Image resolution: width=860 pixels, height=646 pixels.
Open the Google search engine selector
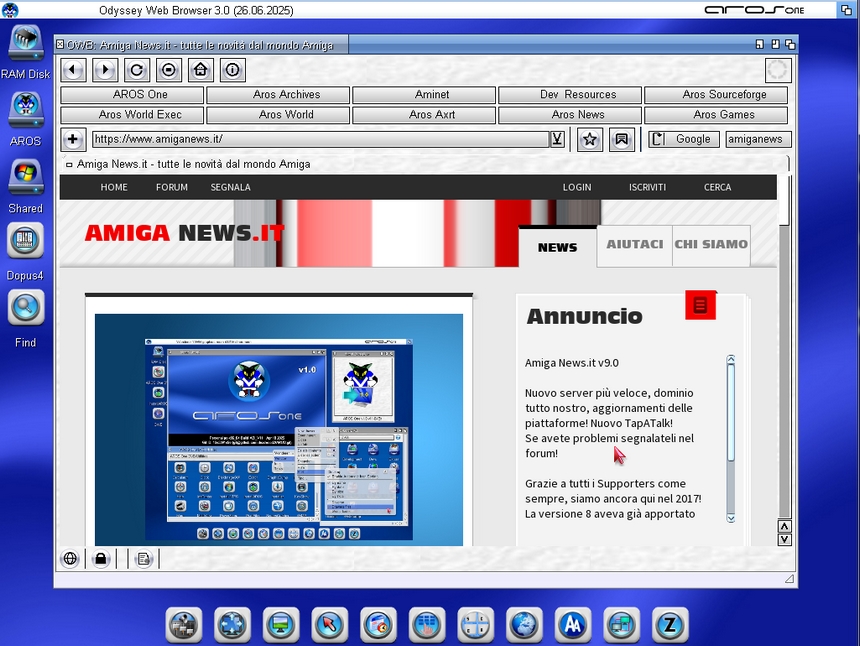tap(684, 139)
